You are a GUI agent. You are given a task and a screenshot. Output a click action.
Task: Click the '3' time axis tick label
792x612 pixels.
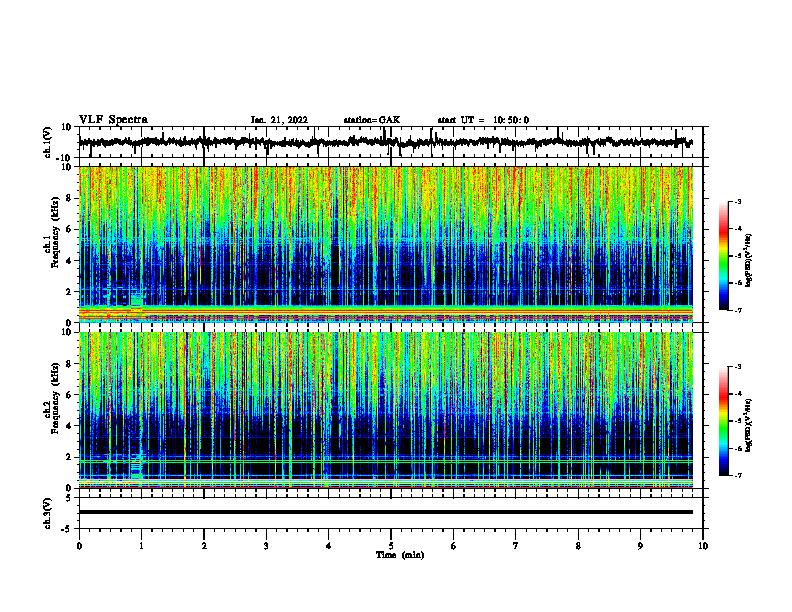pyautogui.click(x=266, y=546)
